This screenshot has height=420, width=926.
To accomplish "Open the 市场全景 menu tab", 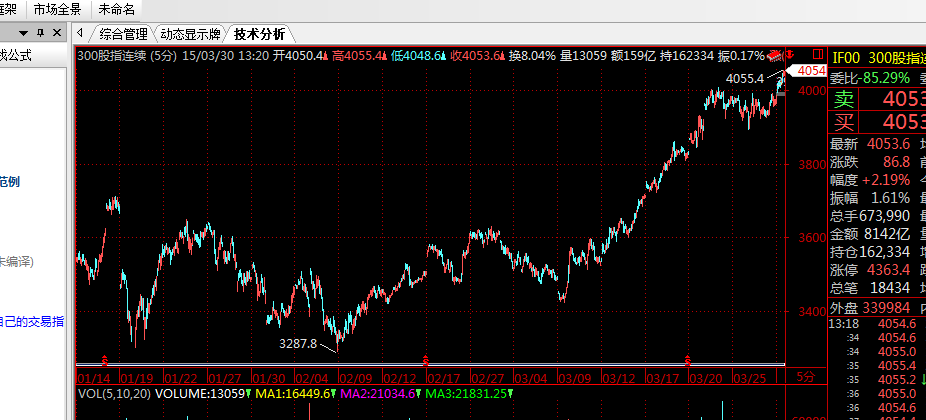I will coord(59,9).
